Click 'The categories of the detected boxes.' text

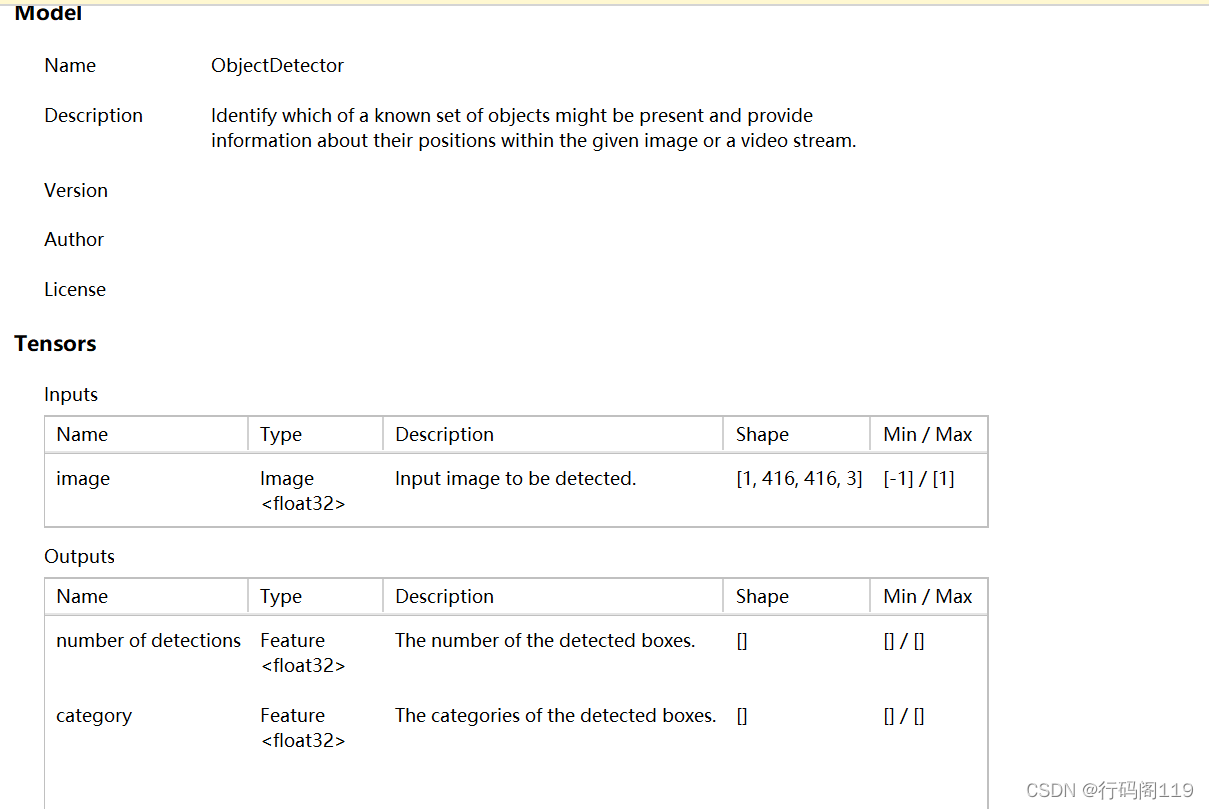pyautogui.click(x=555, y=716)
